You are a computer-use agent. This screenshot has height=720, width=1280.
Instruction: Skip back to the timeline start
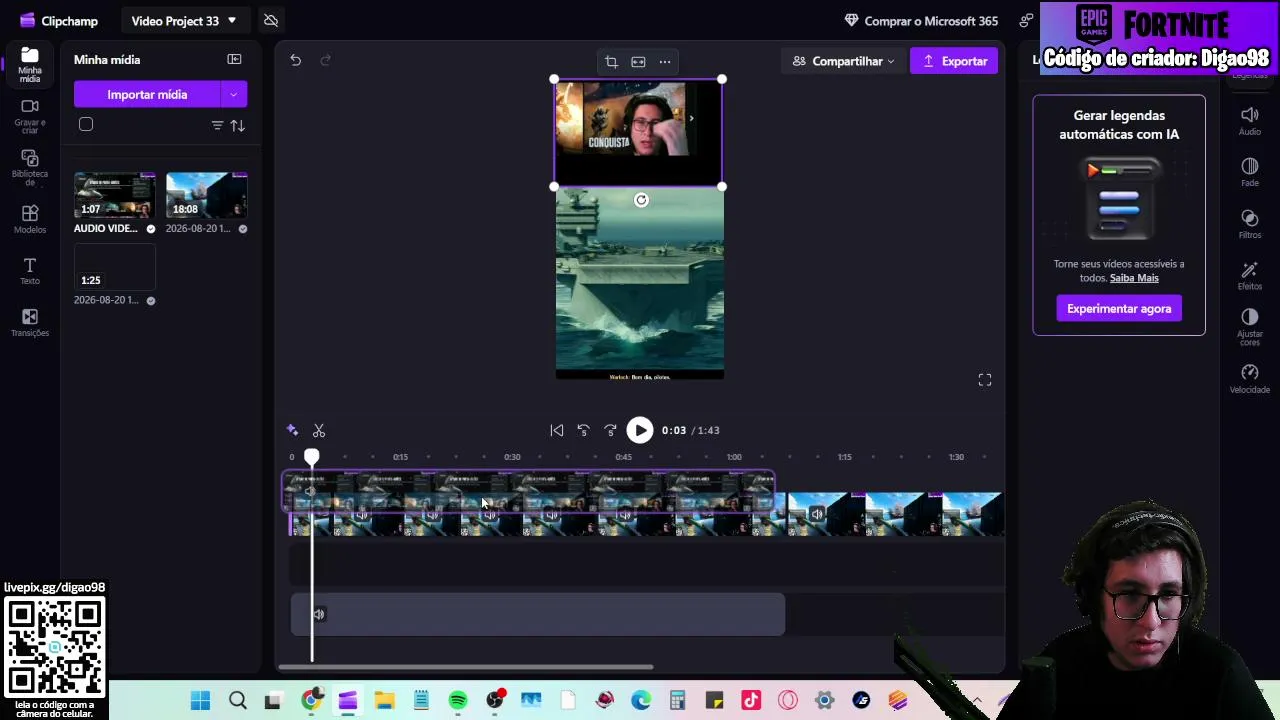557,430
